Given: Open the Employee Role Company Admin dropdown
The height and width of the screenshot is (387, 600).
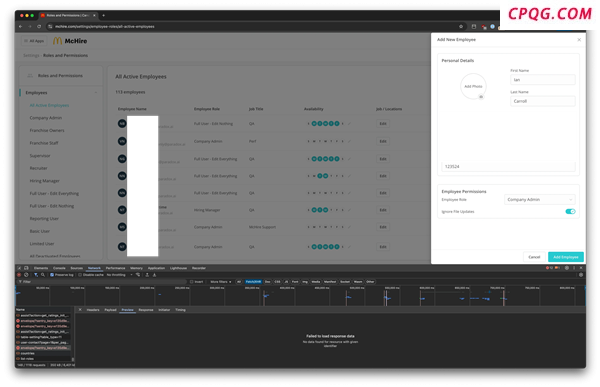Looking at the screenshot, I should pos(540,199).
